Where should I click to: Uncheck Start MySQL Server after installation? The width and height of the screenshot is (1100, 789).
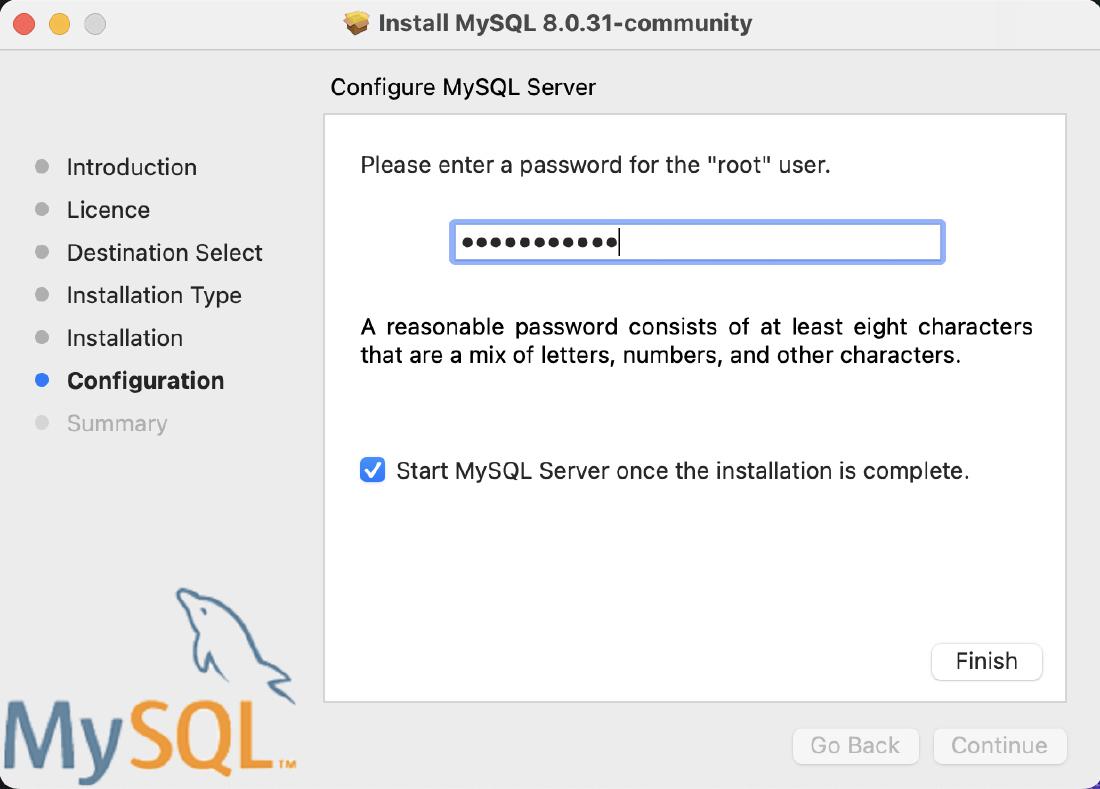click(x=373, y=470)
